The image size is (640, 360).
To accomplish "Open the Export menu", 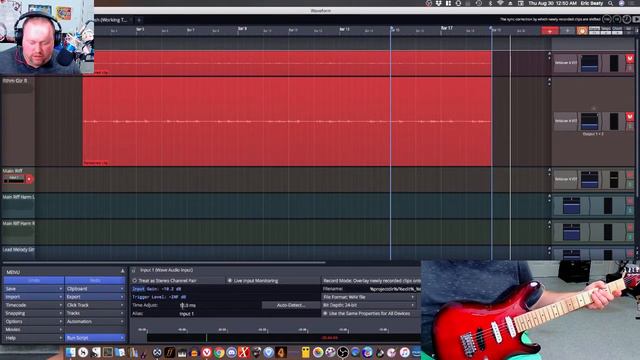I will click(x=95, y=297).
